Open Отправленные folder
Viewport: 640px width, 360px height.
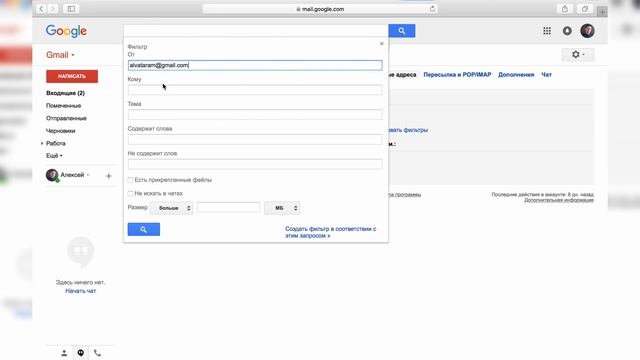point(66,118)
